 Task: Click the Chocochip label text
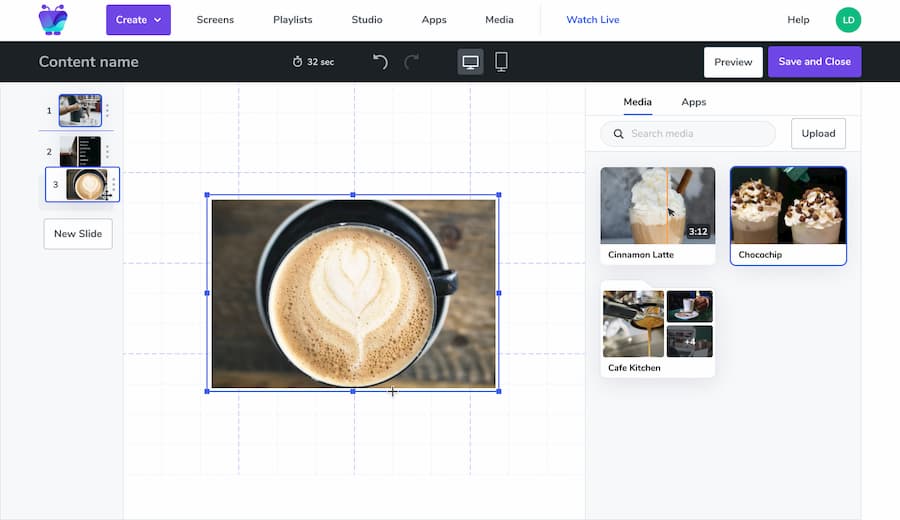[x=760, y=255]
